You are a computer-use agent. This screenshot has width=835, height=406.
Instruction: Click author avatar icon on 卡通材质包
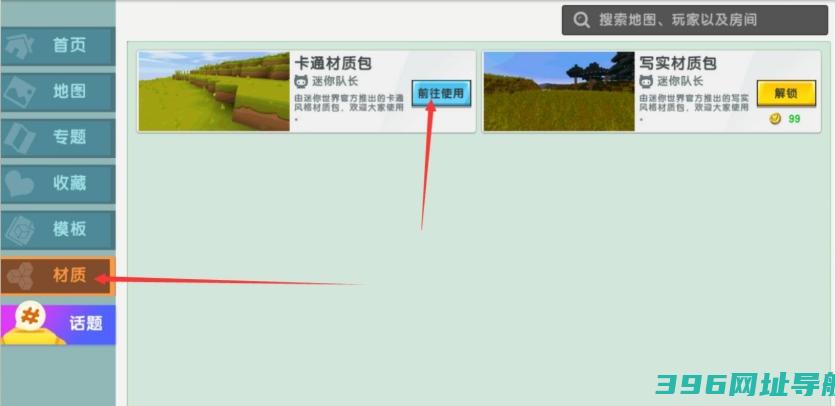click(301, 82)
